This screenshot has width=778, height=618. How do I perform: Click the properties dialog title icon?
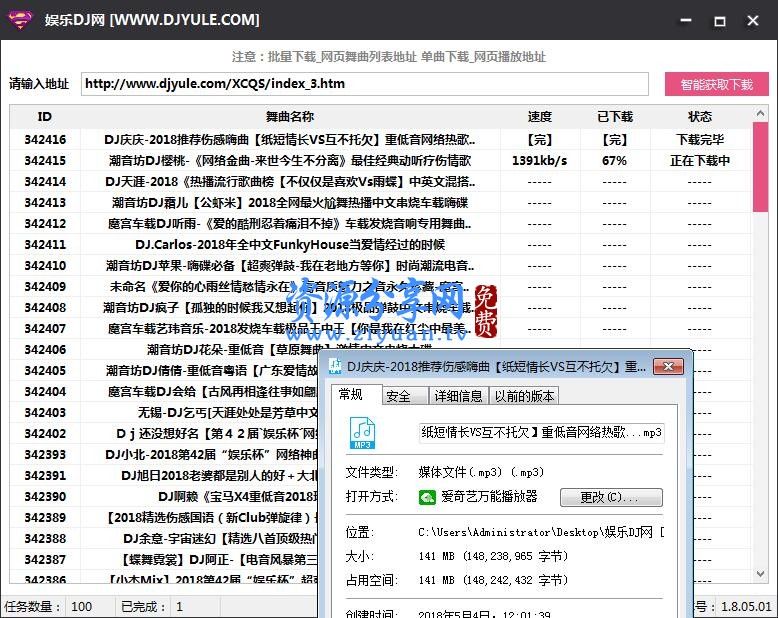[335, 367]
